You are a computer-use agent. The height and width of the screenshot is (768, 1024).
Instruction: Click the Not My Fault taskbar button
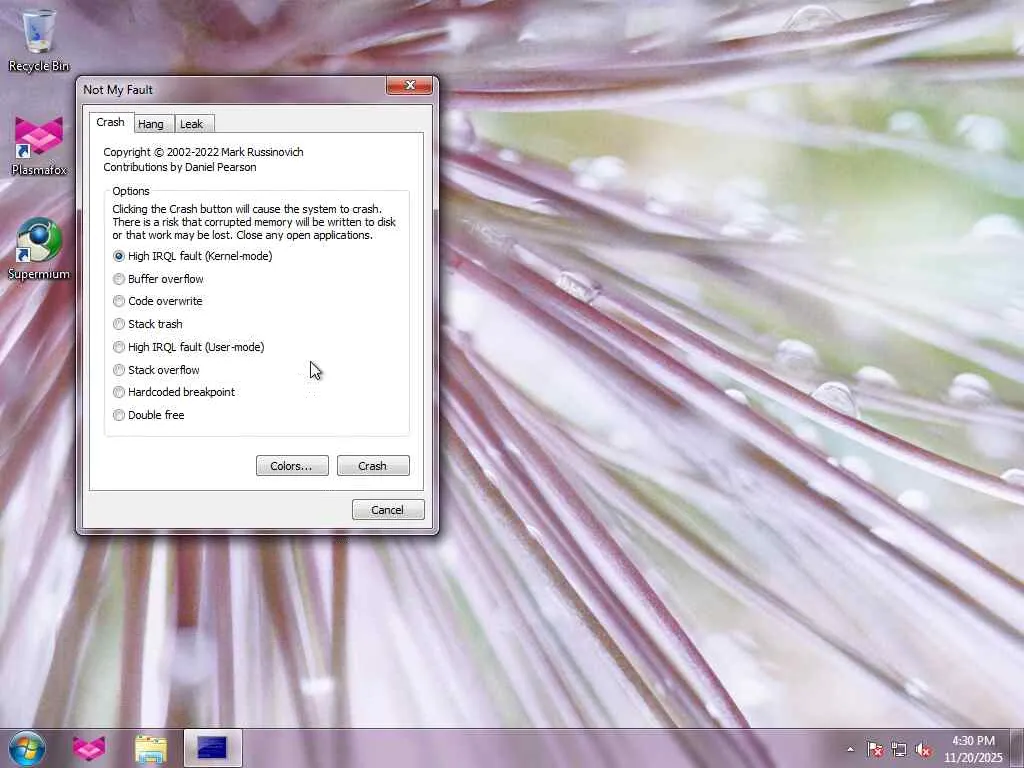pos(212,748)
